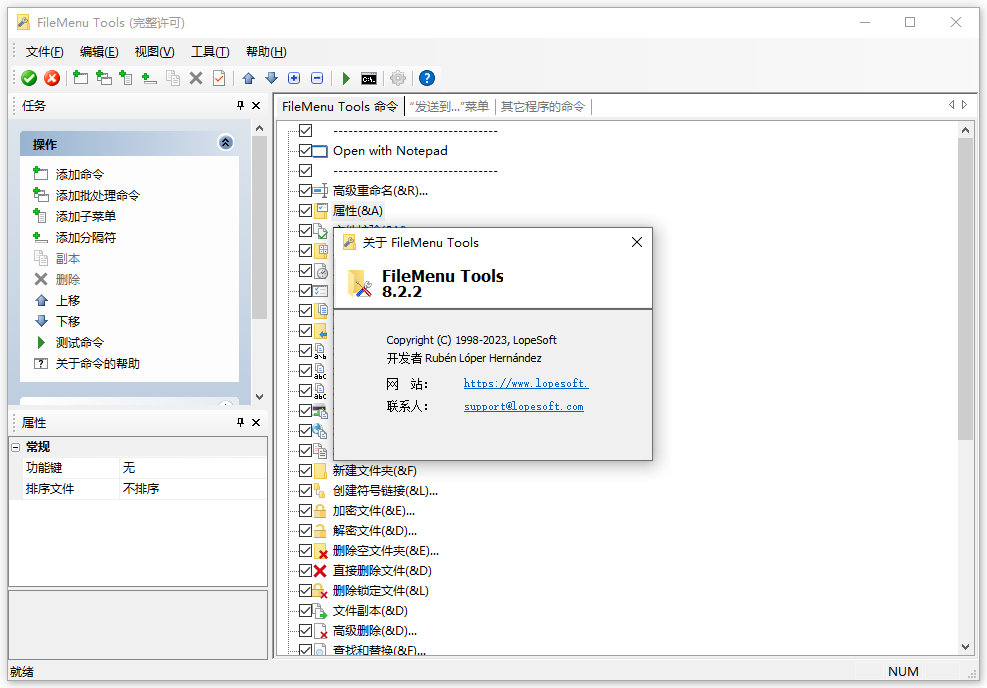The image size is (987, 688).
Task: Switch to the 其它程序的命令 tab
Action: click(x=543, y=106)
